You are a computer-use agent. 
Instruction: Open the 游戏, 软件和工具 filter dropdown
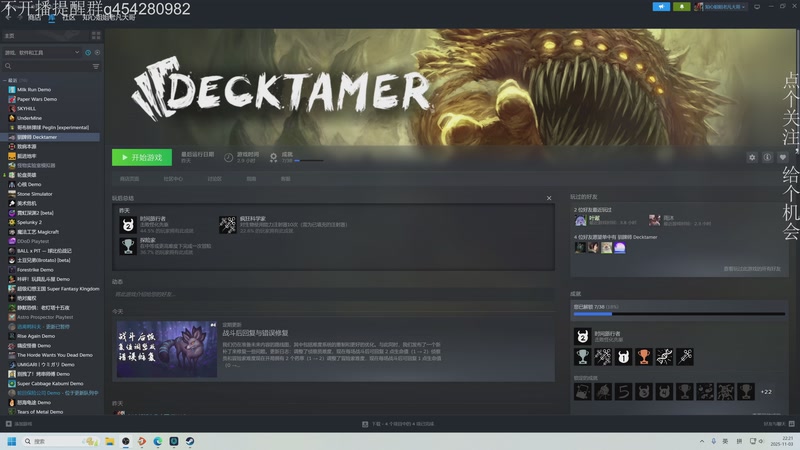42,53
